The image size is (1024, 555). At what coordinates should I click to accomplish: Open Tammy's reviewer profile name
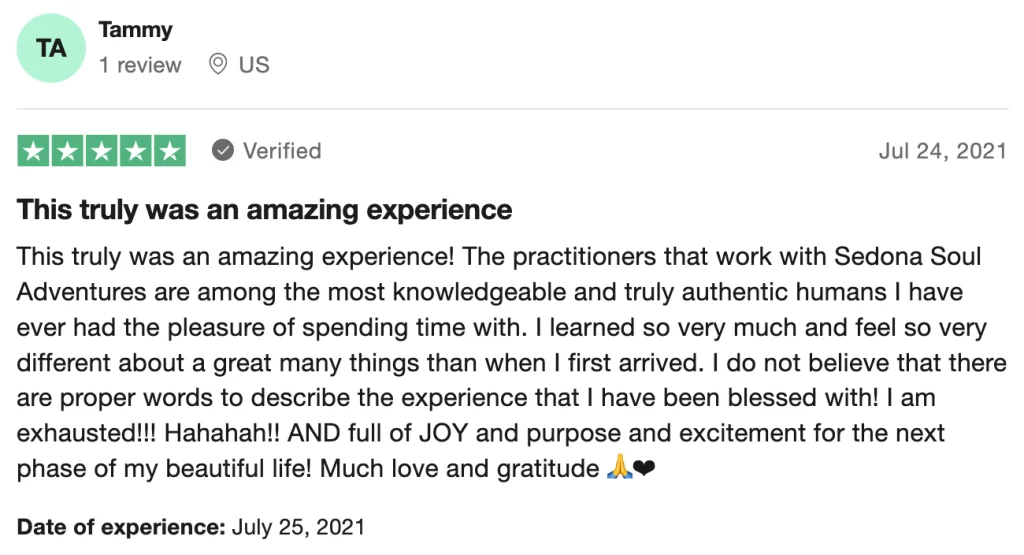click(x=136, y=30)
